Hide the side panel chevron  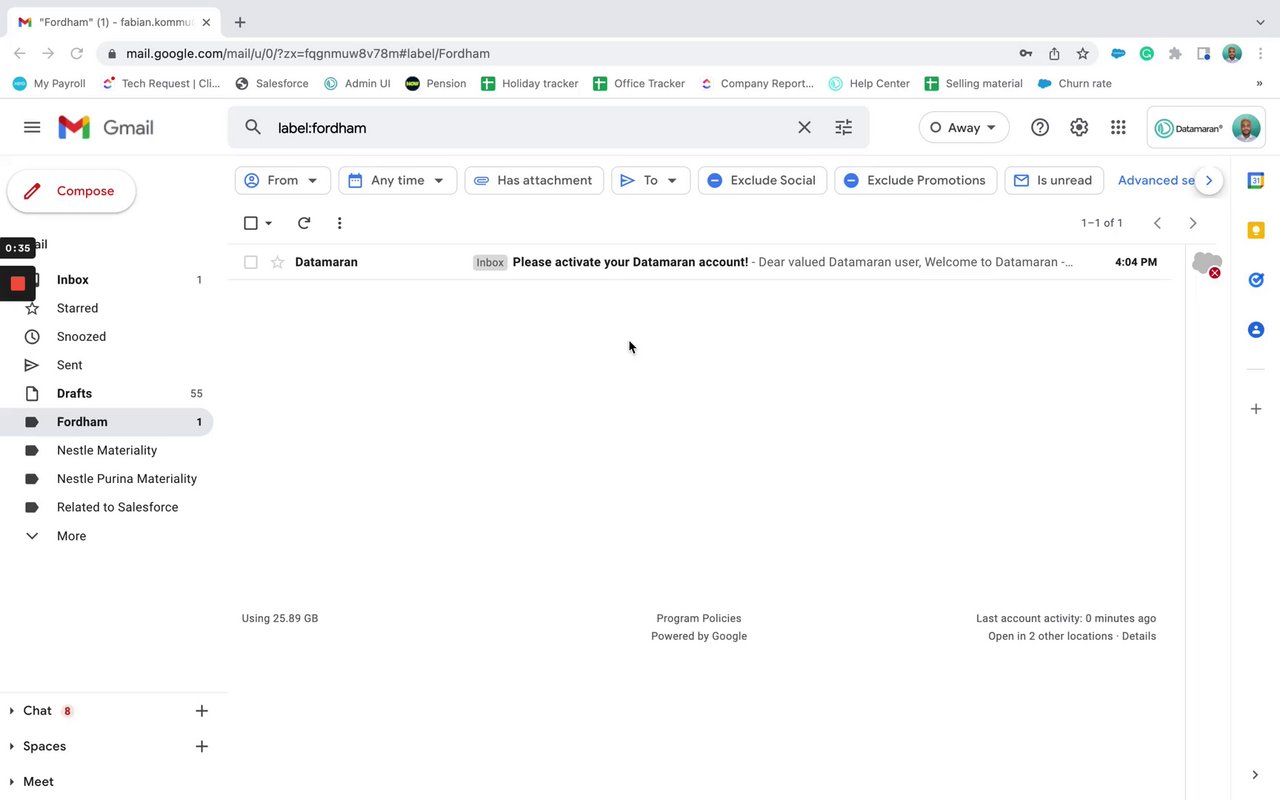point(1256,774)
